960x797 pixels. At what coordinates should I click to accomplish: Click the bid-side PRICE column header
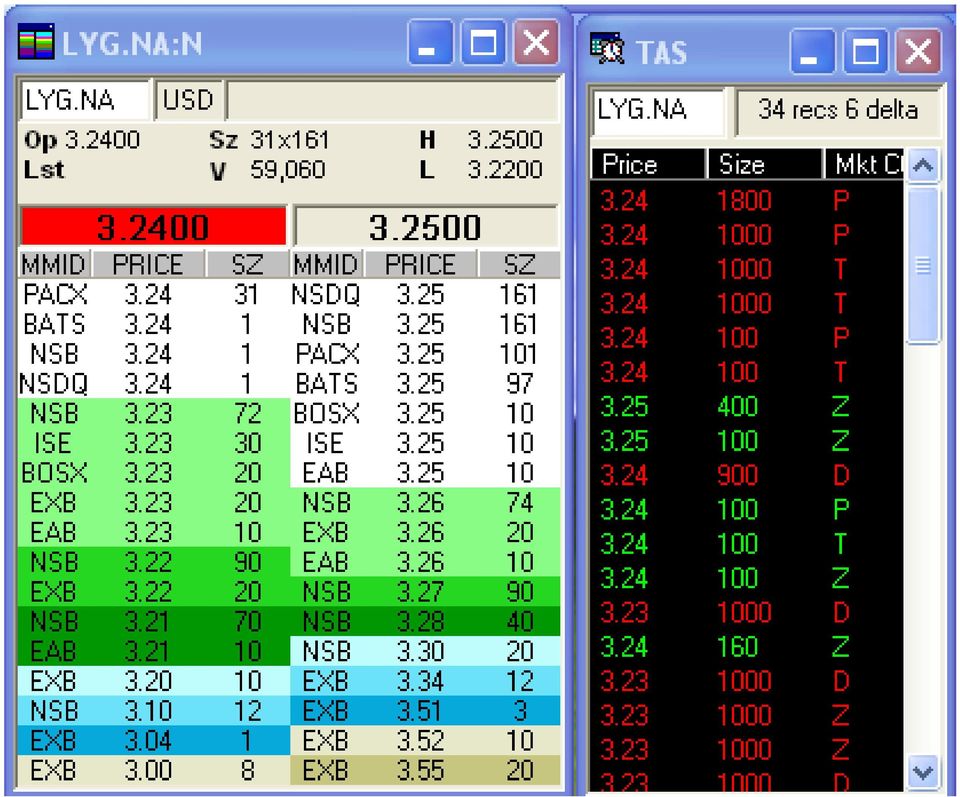tap(148, 264)
